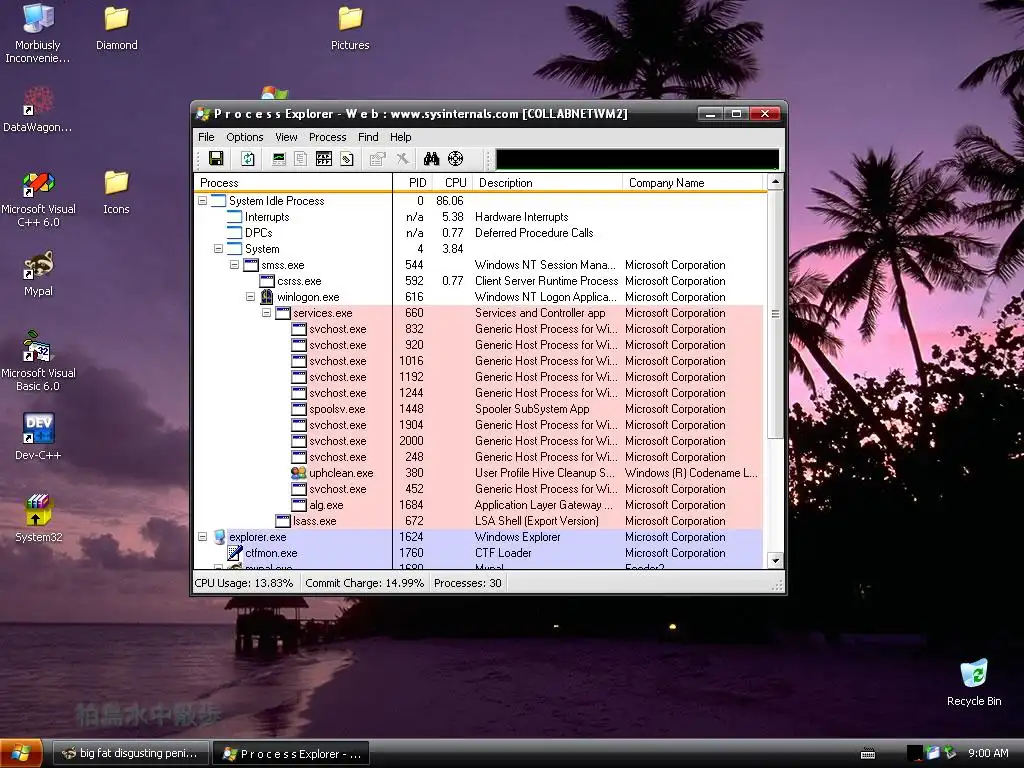Image resolution: width=1024 pixels, height=768 pixels.
Task: Click the Windows Start button
Action: point(21,753)
